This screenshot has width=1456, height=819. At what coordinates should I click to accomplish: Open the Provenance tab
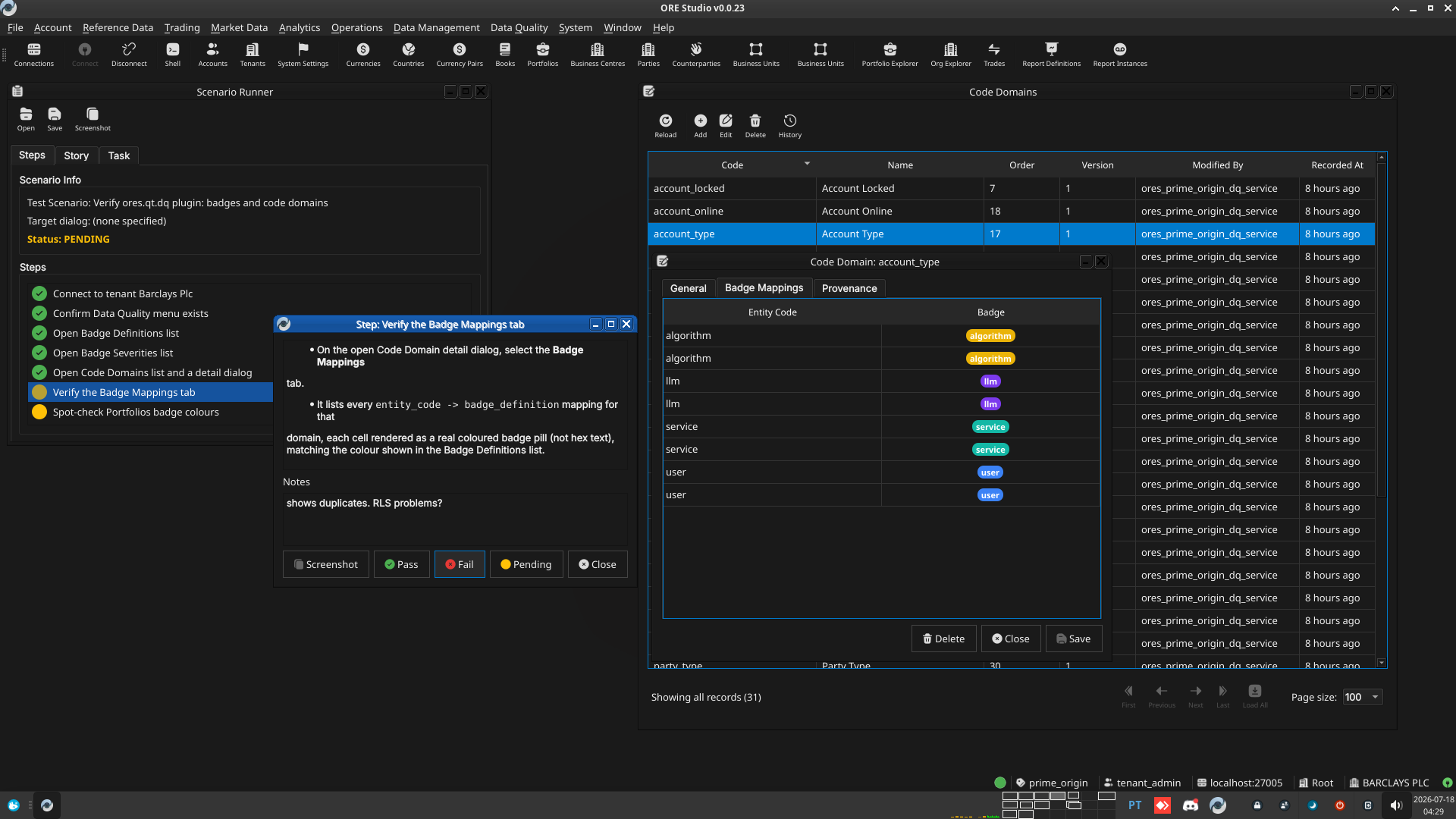(849, 288)
